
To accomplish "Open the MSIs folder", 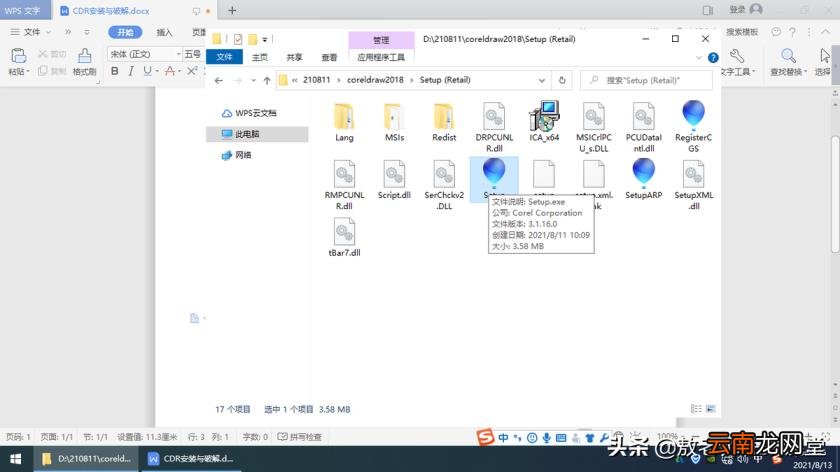I will coord(394,122).
